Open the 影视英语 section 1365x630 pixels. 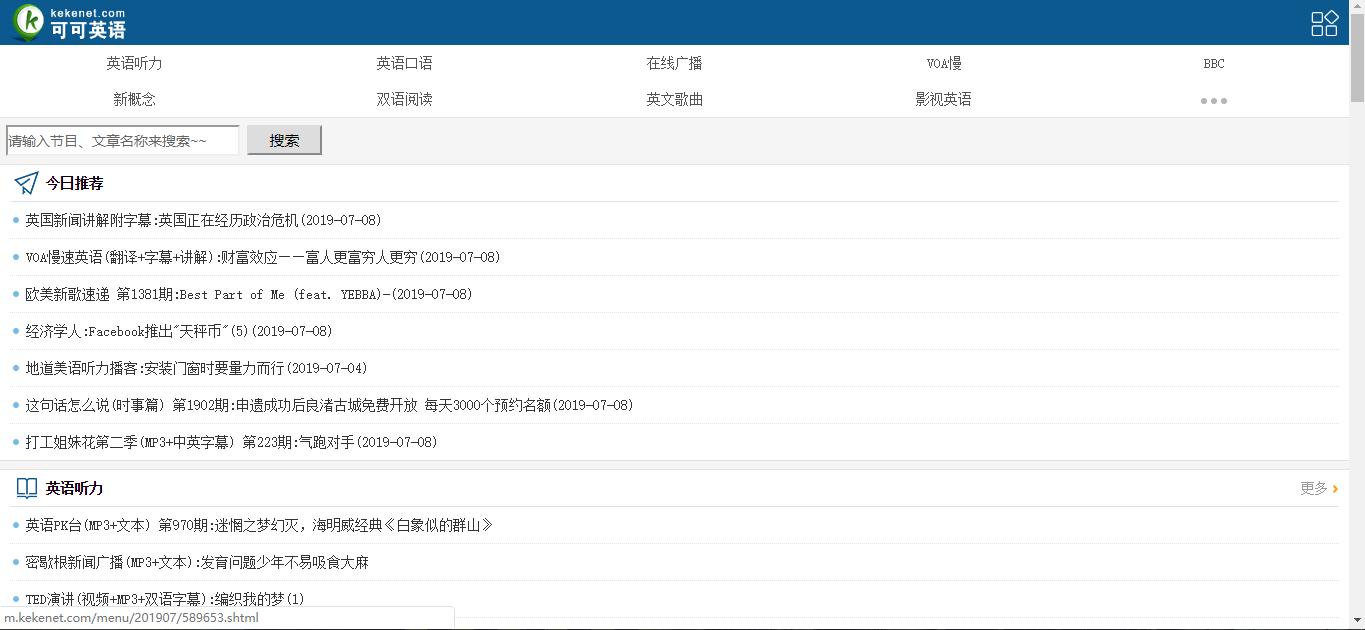[x=944, y=99]
